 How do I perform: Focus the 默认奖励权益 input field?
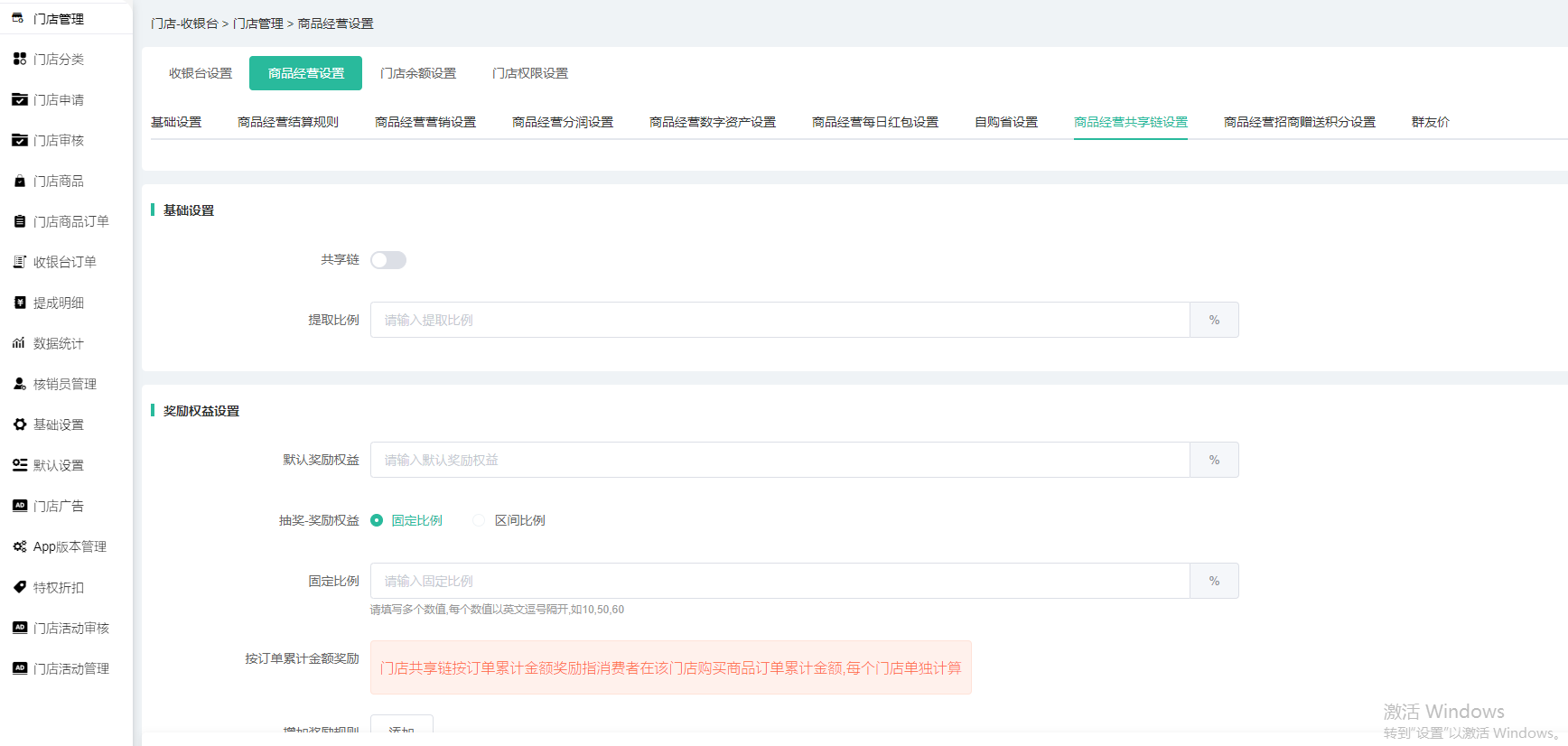tap(779, 460)
